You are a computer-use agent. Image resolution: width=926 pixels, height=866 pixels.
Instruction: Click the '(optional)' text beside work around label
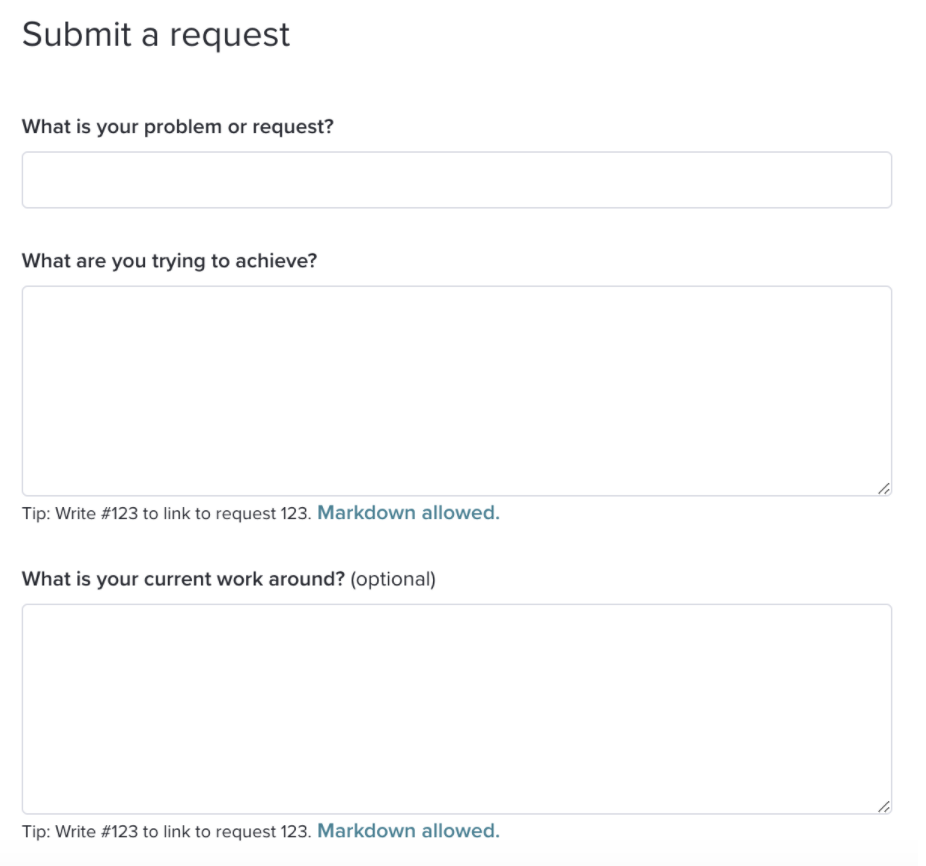pyautogui.click(x=393, y=579)
